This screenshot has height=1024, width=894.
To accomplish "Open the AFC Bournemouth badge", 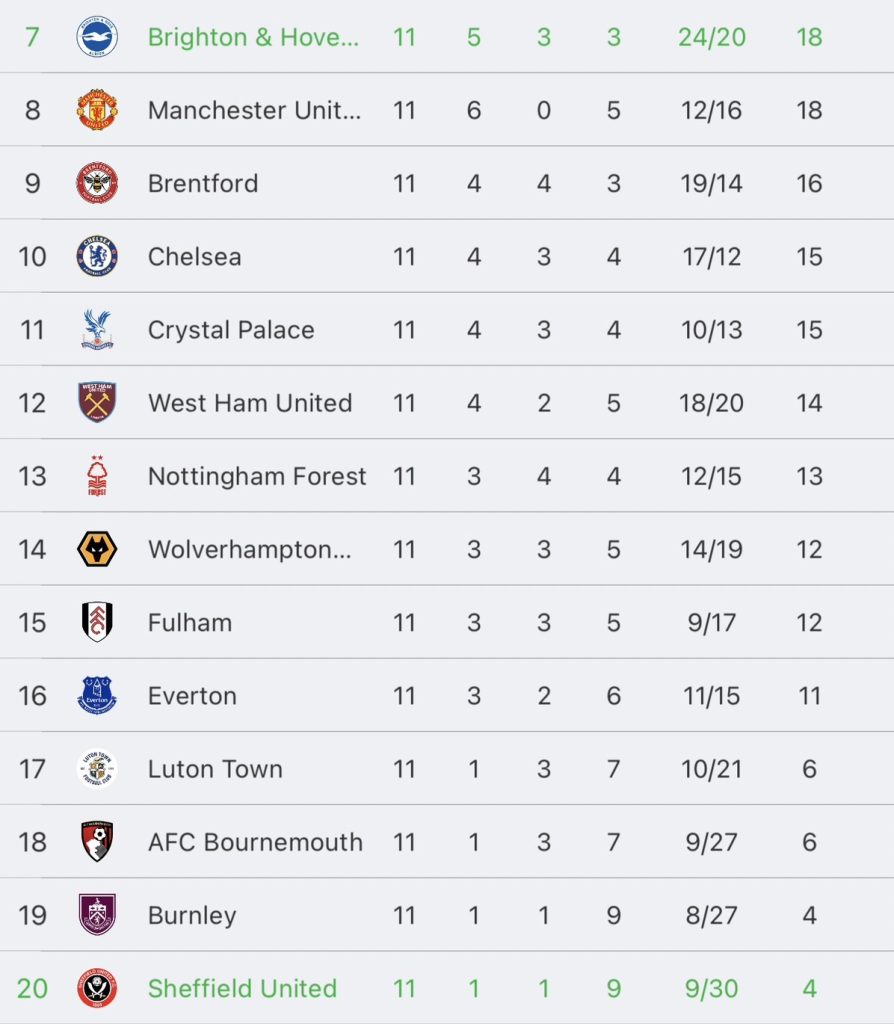I will [x=97, y=841].
